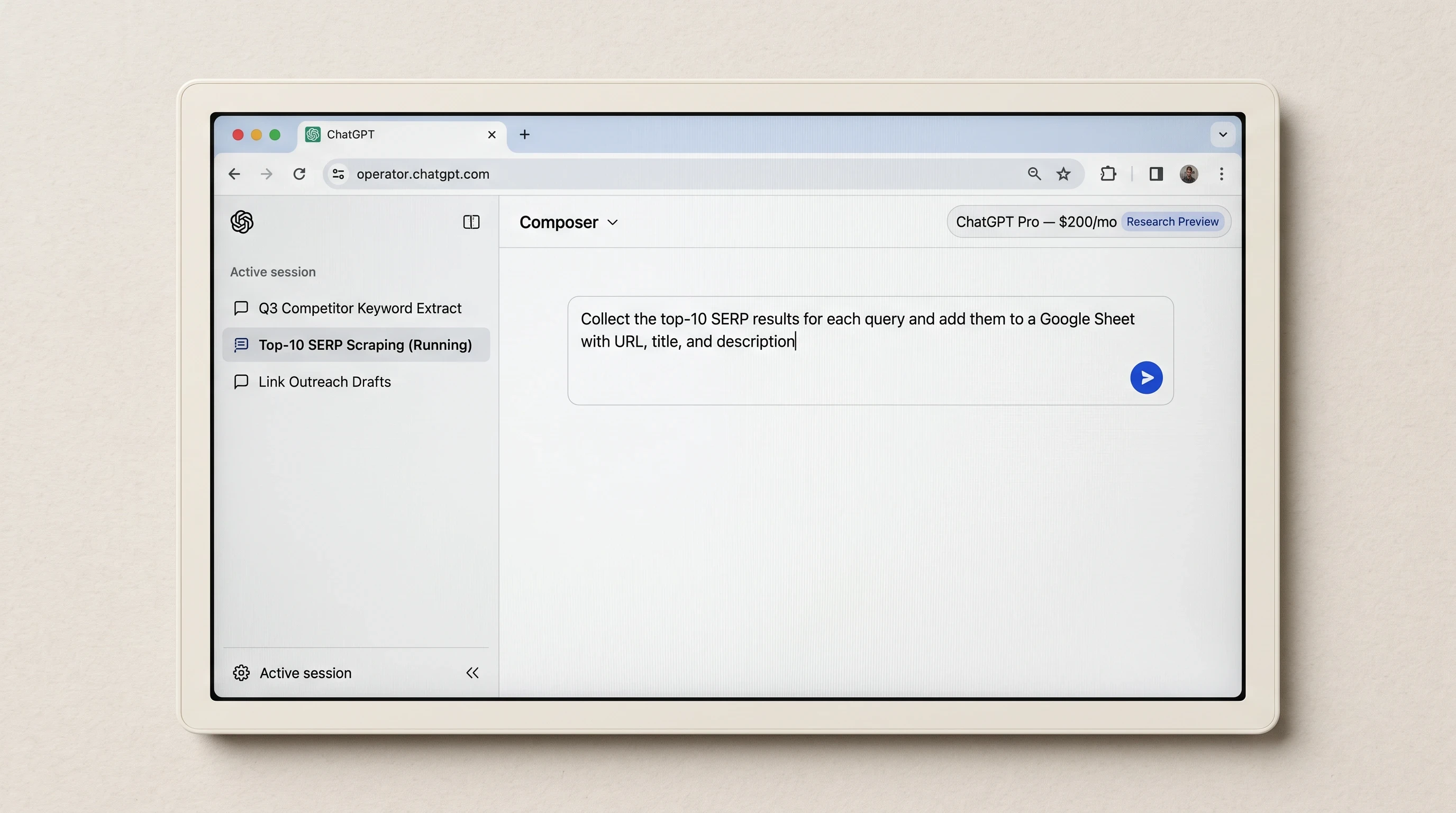Click the Active session heading in sidebar

tap(273, 272)
